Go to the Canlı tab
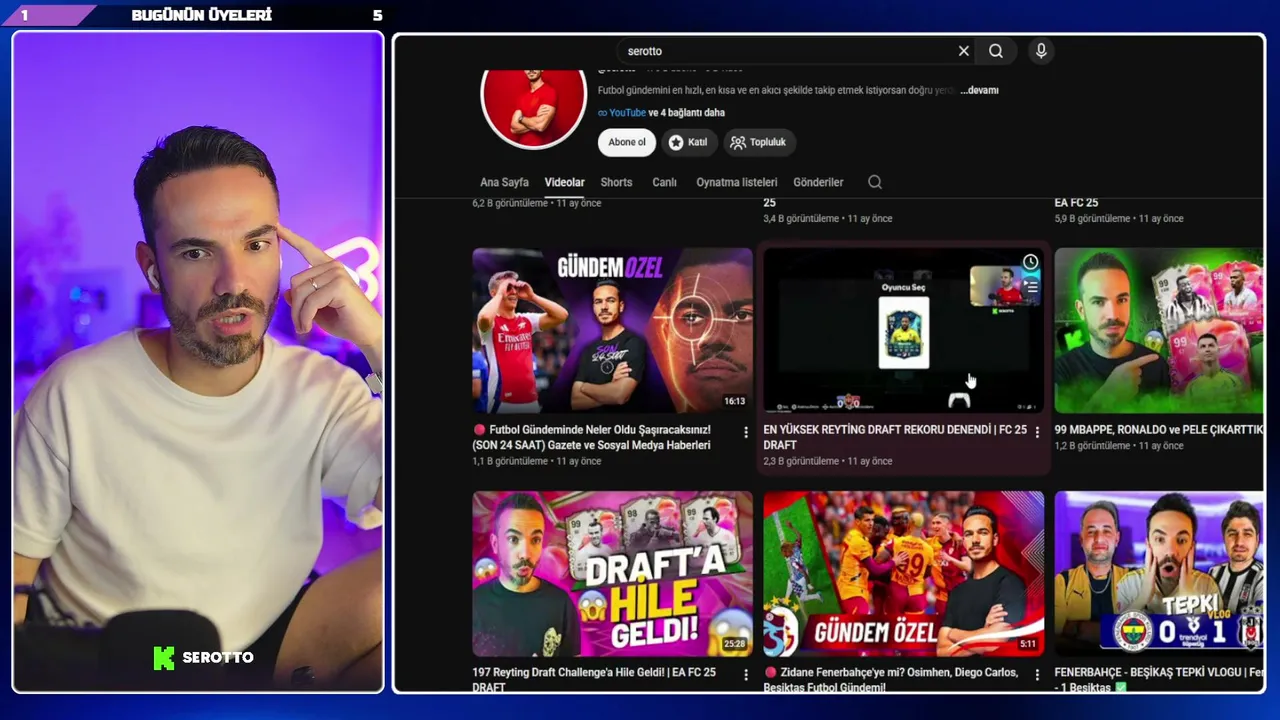 click(x=664, y=182)
